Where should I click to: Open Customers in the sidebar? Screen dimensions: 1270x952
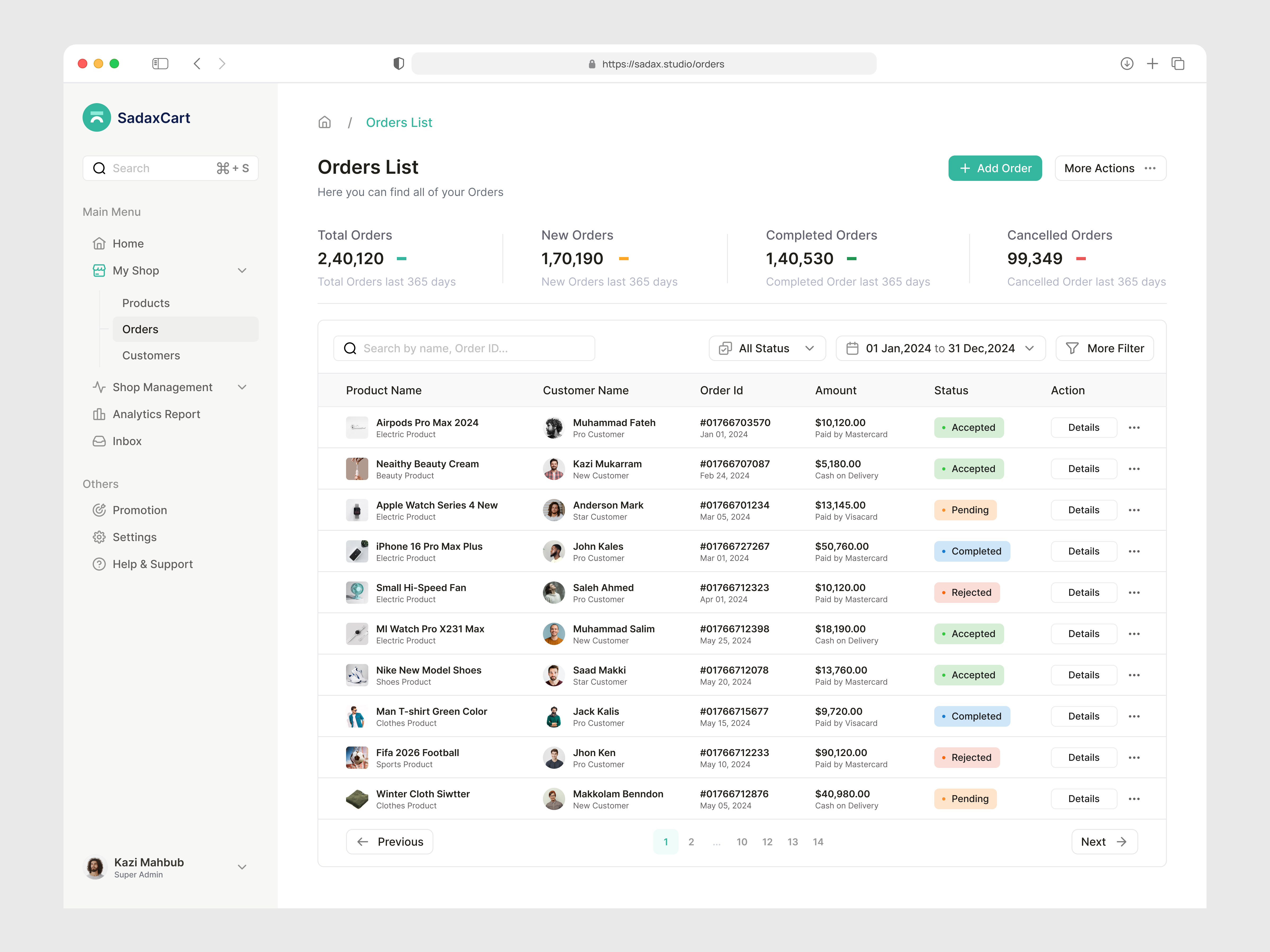pyautogui.click(x=151, y=355)
